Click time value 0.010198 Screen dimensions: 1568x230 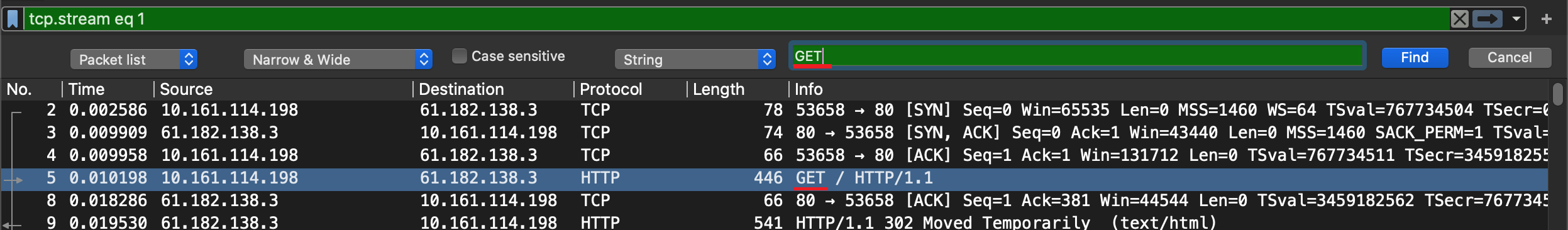pos(108,178)
